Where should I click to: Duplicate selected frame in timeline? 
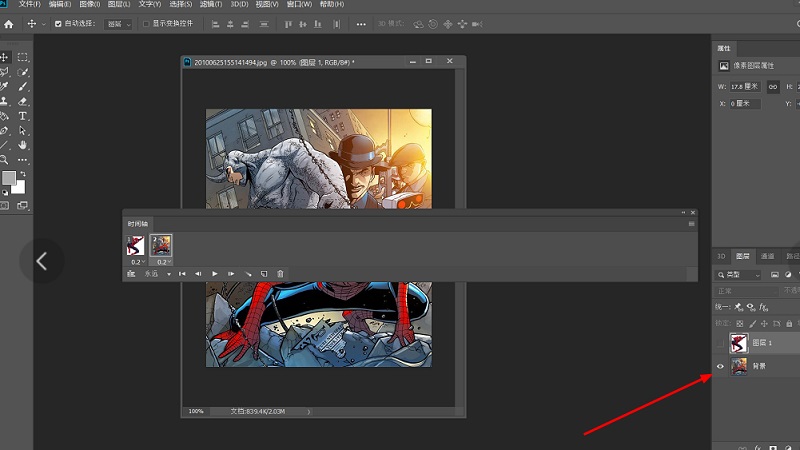point(264,274)
